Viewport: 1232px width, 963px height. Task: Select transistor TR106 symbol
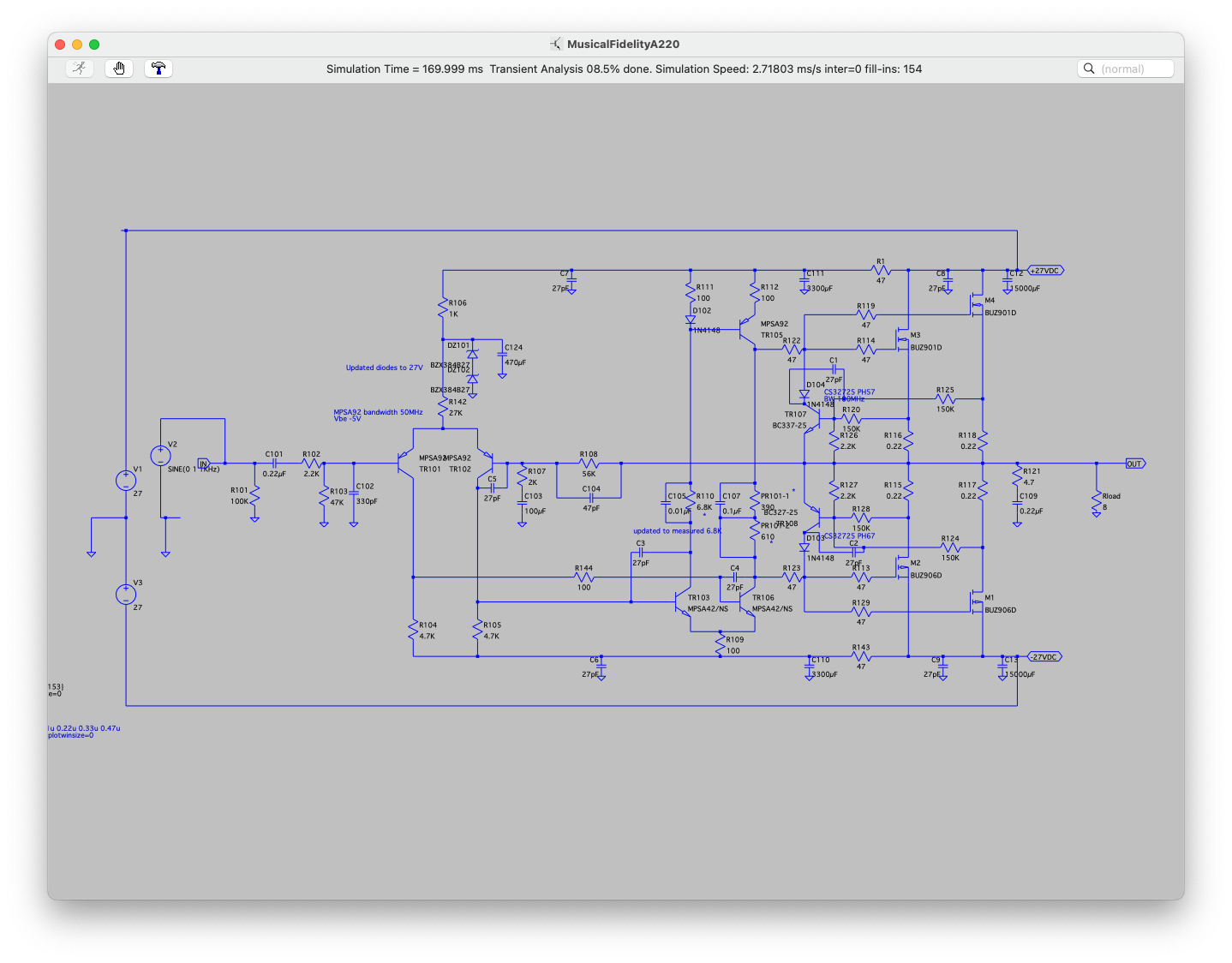tap(746, 602)
